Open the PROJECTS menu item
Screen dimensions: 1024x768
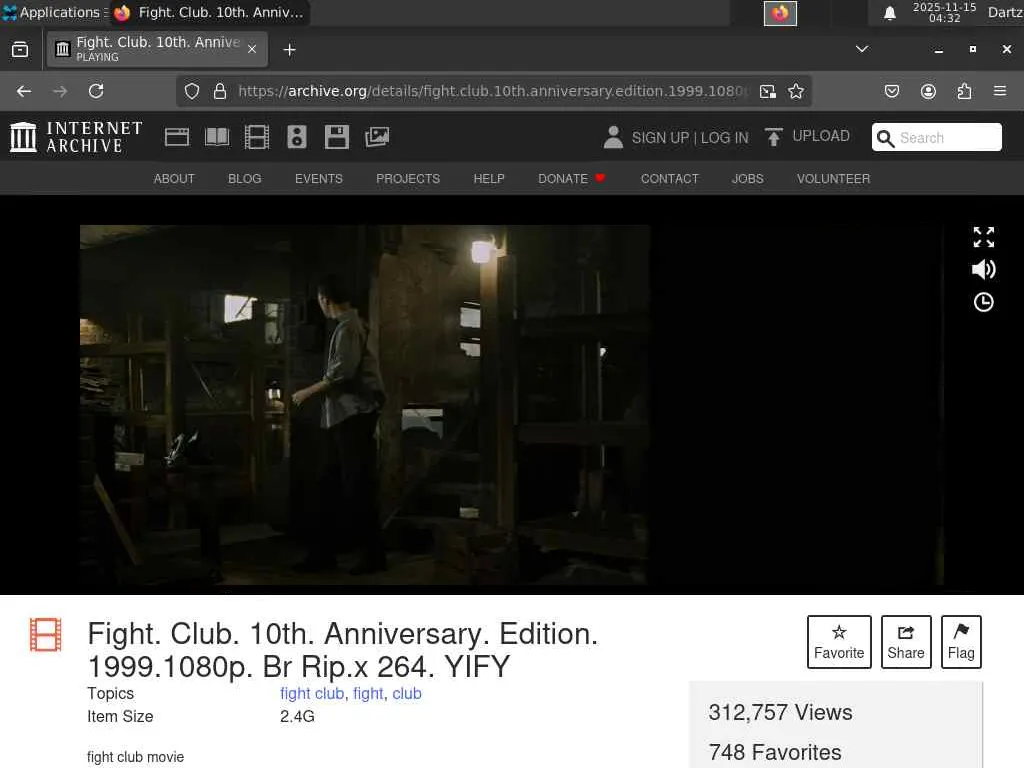click(408, 179)
